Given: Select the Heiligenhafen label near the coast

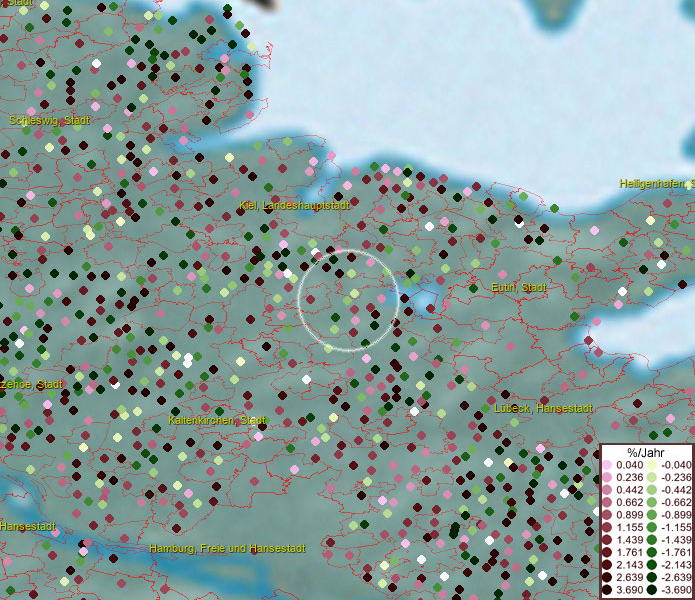Looking at the screenshot, I should click(x=657, y=183).
